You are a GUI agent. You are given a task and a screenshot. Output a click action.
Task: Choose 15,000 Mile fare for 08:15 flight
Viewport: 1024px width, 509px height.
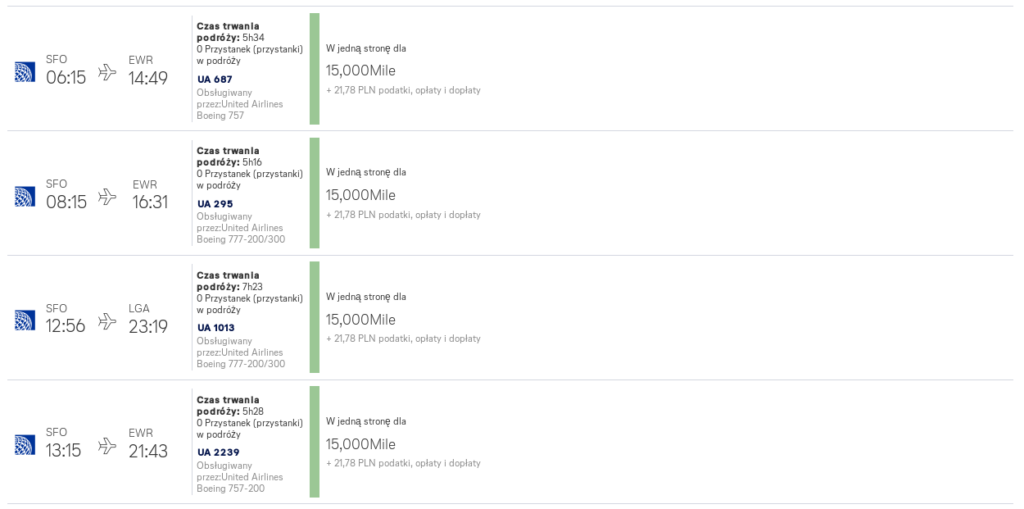pyautogui.click(x=360, y=195)
